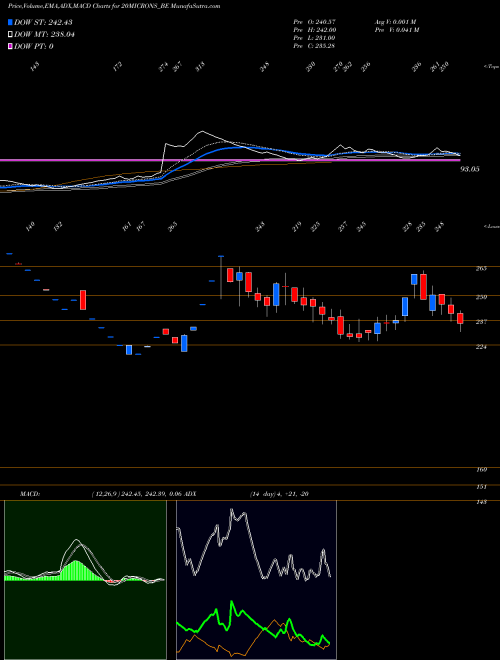This screenshot has width=500, height=660.
Task: Click the 143 price level label on right axis
Action: coord(482,502)
